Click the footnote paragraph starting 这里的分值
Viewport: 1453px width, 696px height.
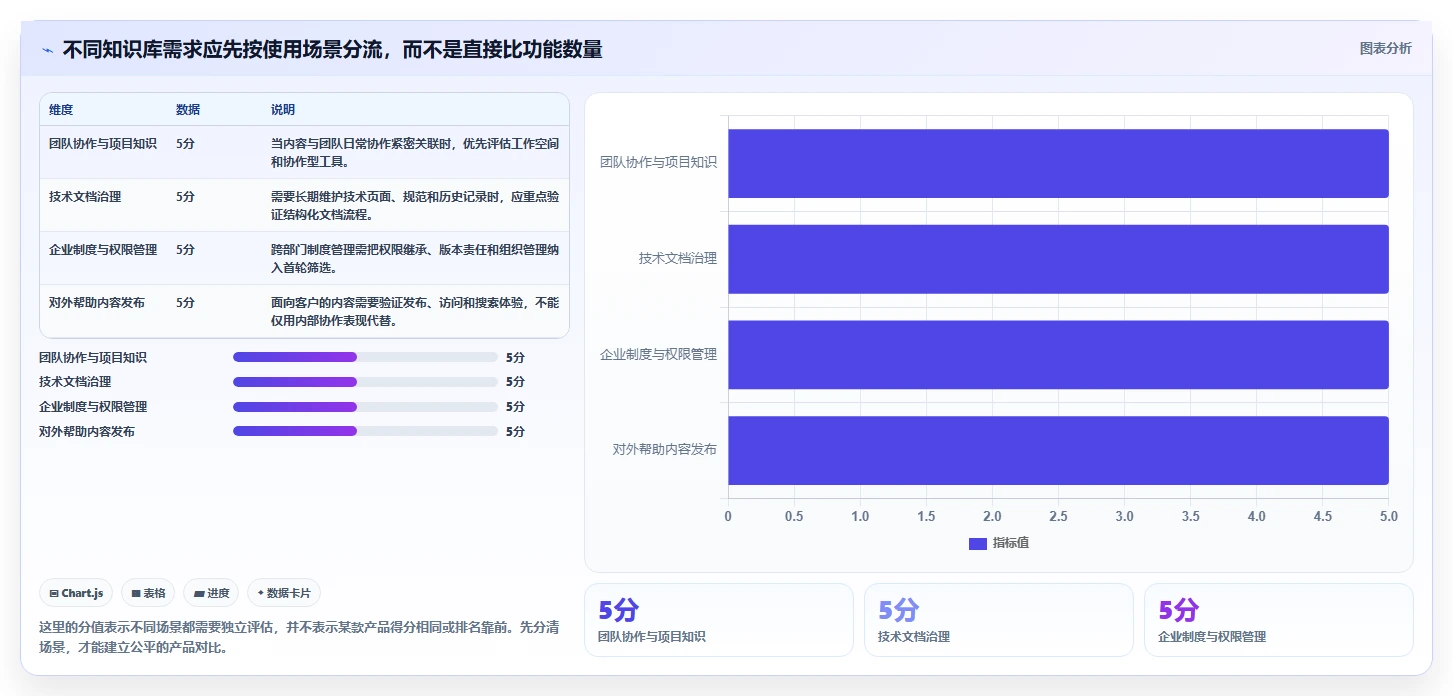(297, 637)
